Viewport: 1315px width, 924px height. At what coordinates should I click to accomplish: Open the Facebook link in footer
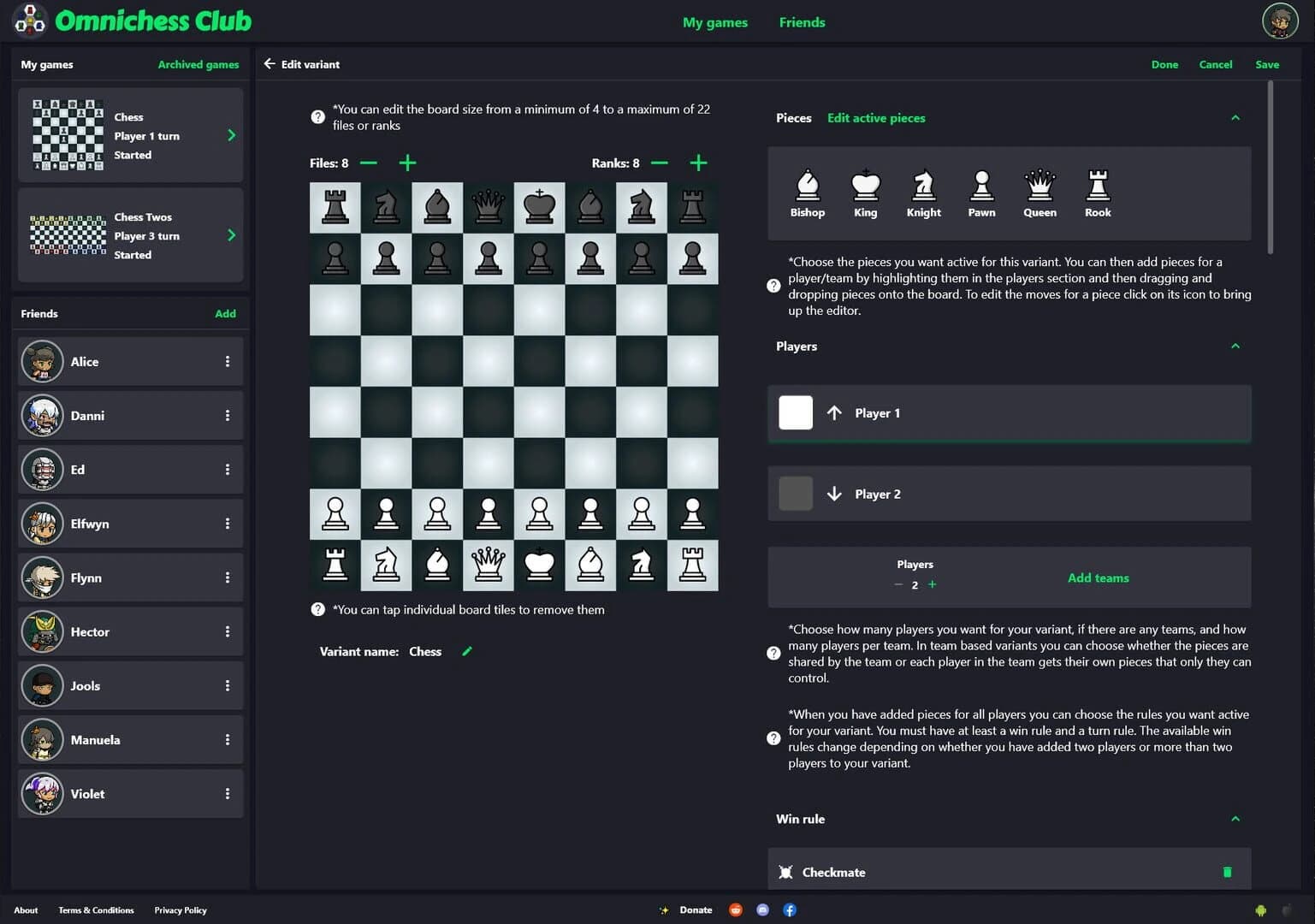pyautogui.click(x=790, y=909)
